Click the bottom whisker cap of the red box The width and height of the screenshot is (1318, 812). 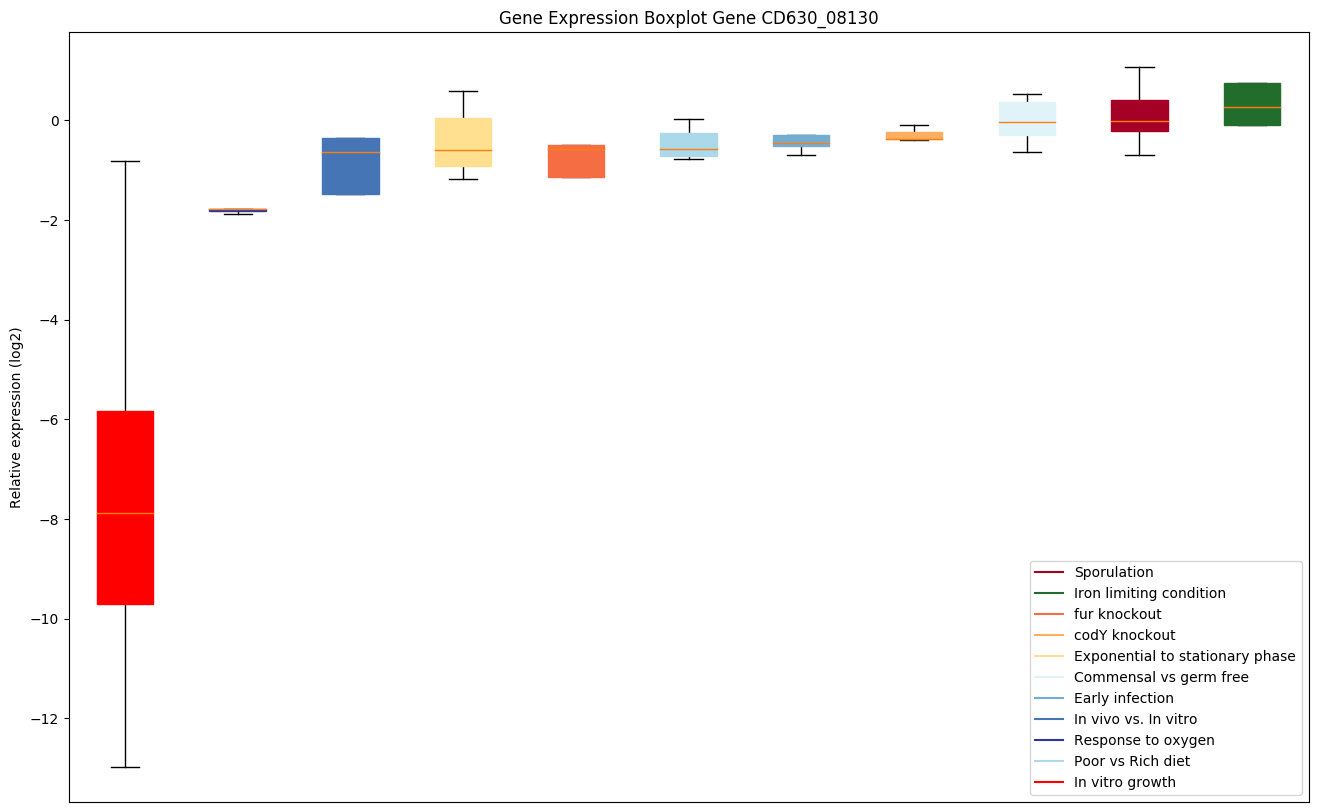(x=125, y=767)
